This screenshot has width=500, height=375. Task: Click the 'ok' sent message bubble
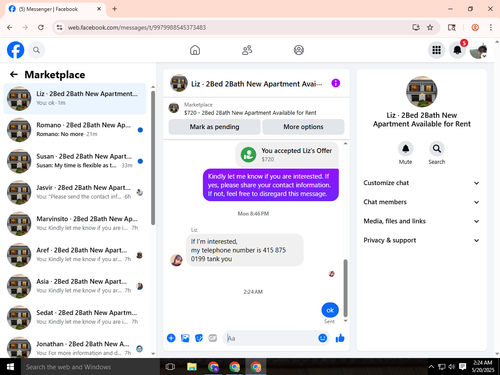tap(330, 310)
